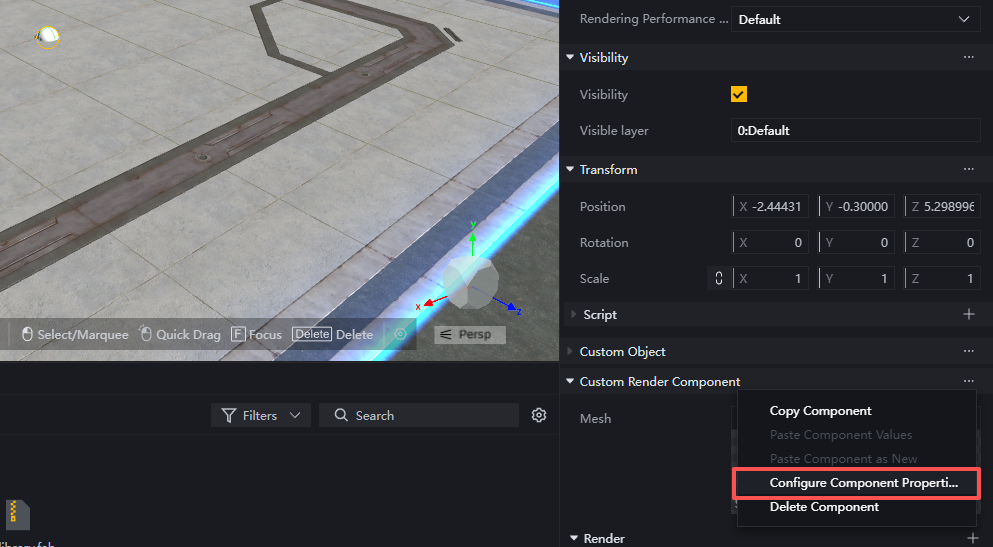Uncheck the Visibility checkbox
The width and height of the screenshot is (993, 547).
coord(739,94)
